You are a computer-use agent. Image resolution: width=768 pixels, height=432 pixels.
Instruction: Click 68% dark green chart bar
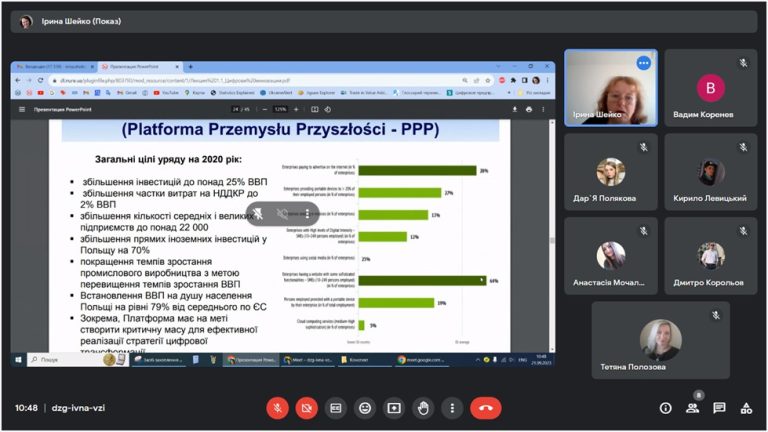[x=422, y=281]
